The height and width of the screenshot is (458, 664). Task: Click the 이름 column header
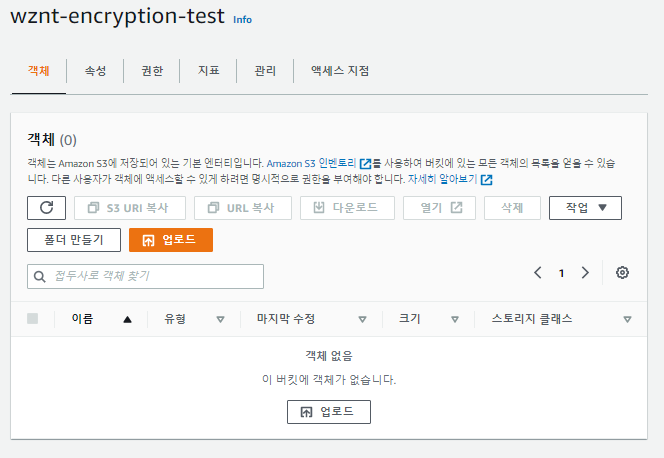[x=82, y=319]
